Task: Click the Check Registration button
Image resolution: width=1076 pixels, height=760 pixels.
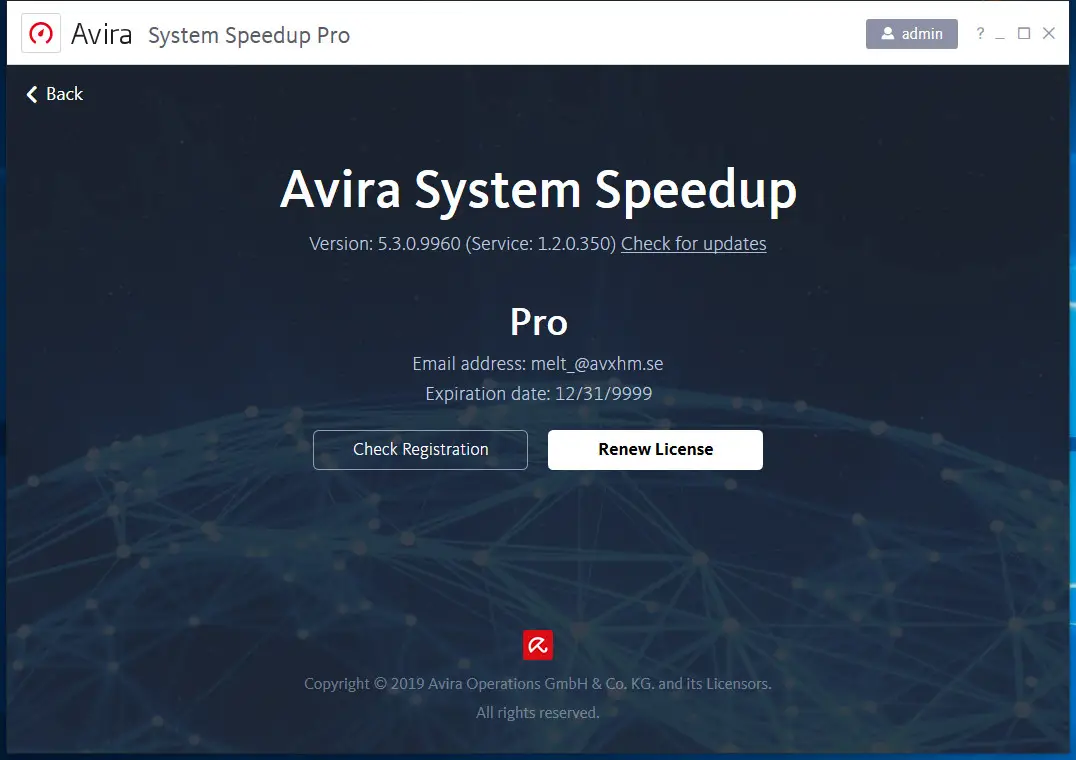Action: [420, 450]
